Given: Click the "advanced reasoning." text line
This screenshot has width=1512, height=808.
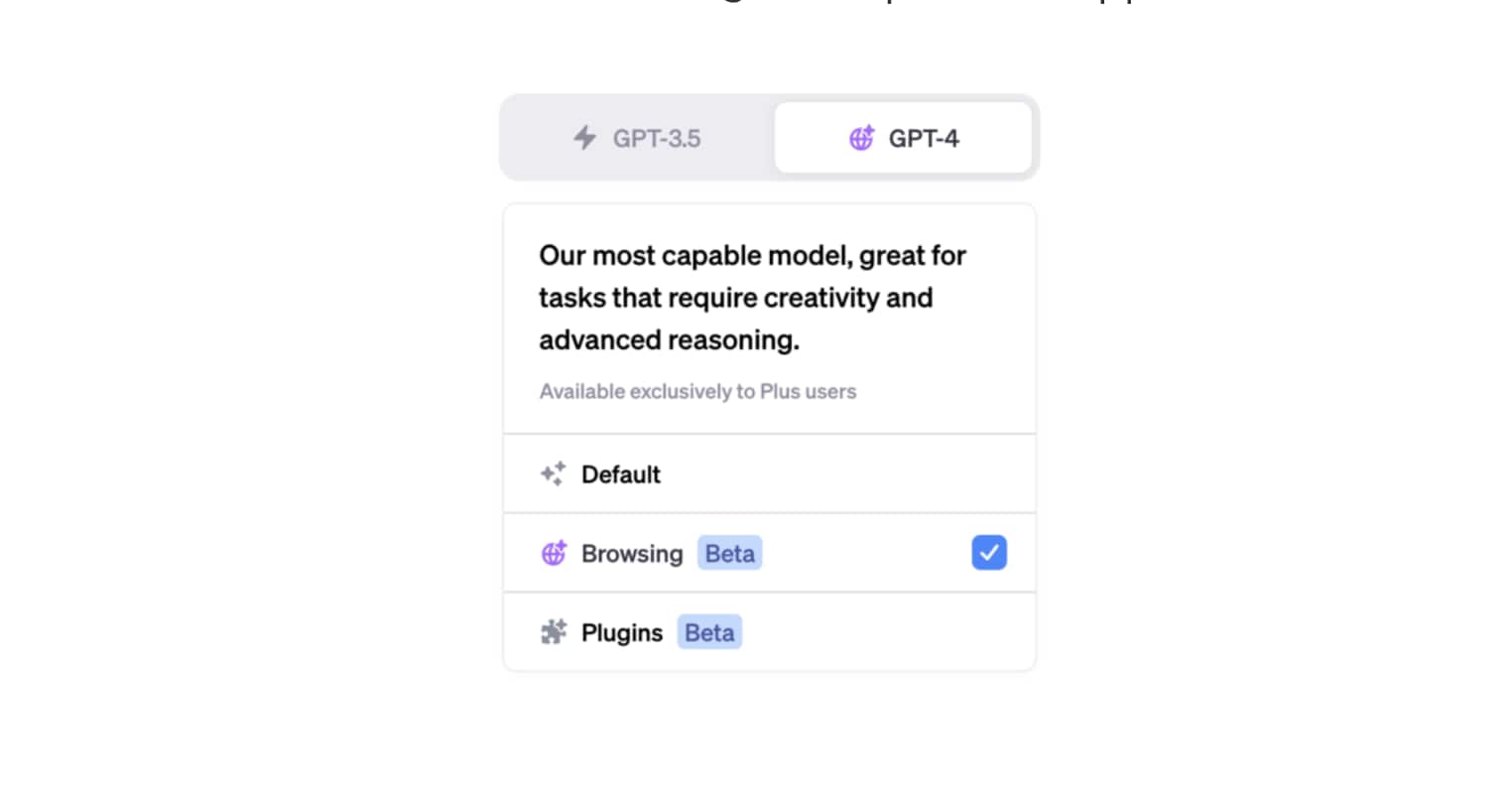Looking at the screenshot, I should coord(669,340).
